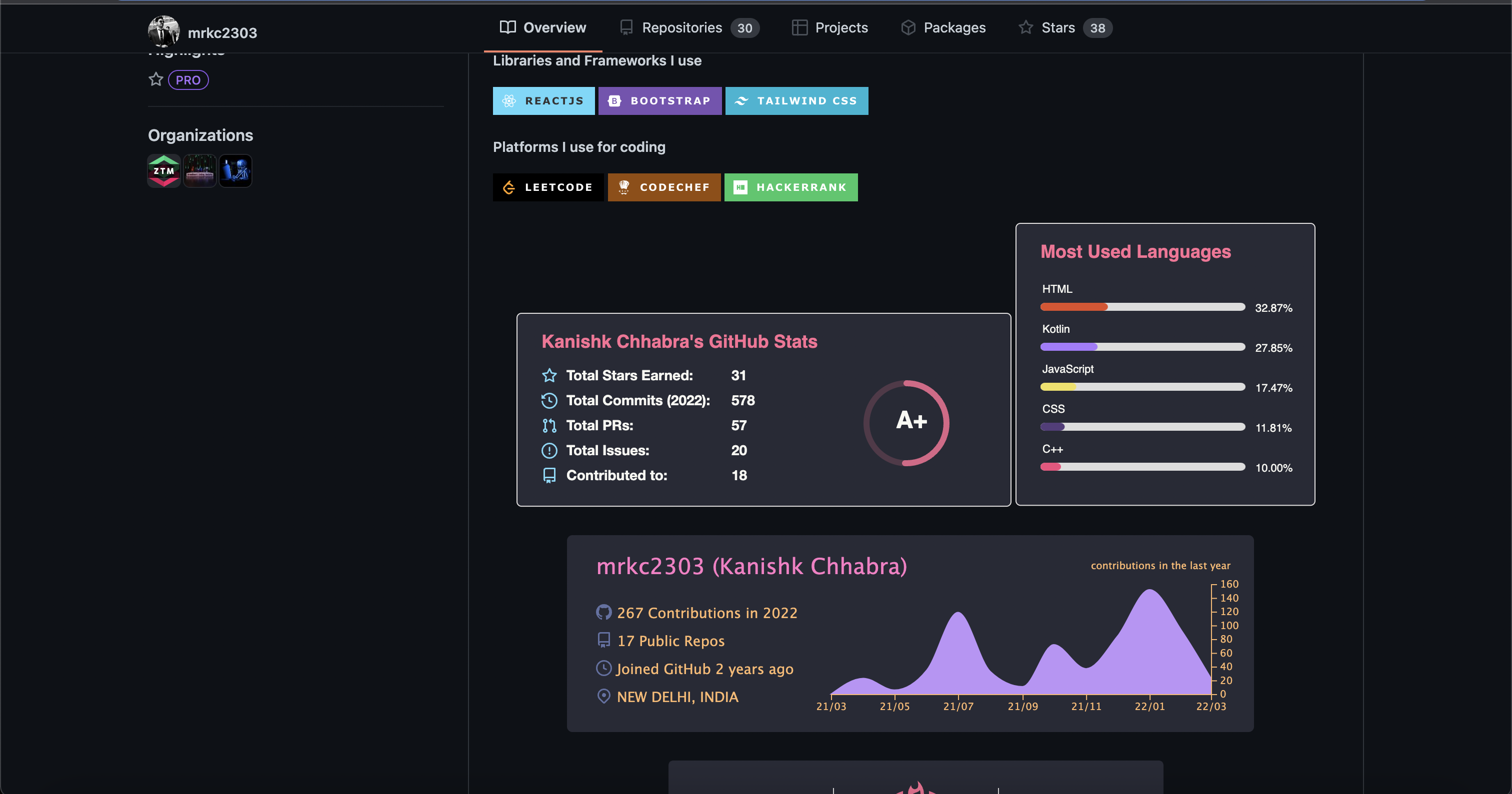Click the clock icon next to Joined GitHub

(x=604, y=669)
